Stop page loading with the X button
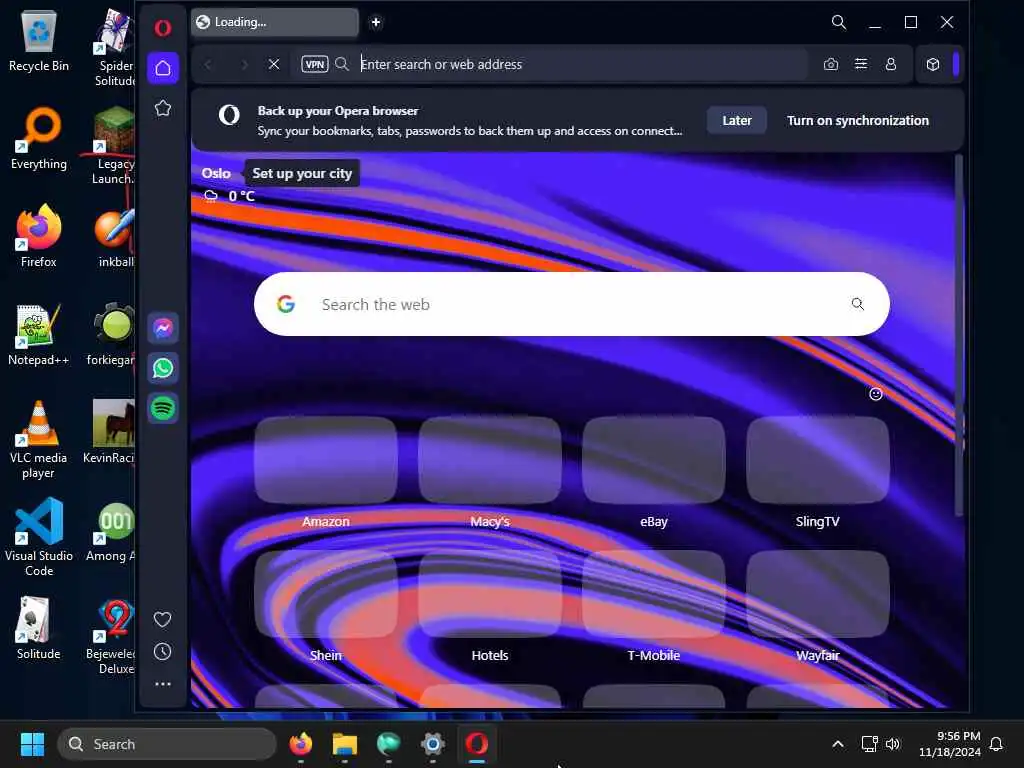Screen dimensions: 1024x768 tap(274, 64)
